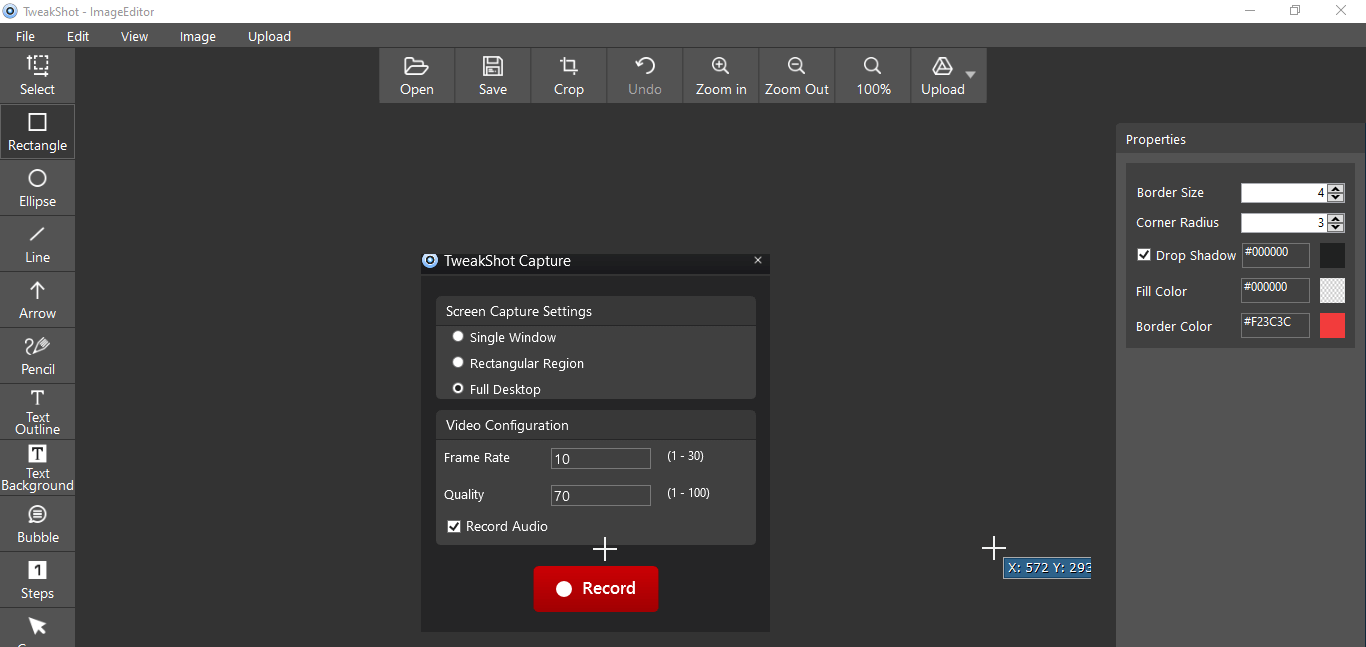Viewport: 1366px width, 647px height.
Task: Zoom in using the toolbar button
Action: pyautogui.click(x=721, y=76)
